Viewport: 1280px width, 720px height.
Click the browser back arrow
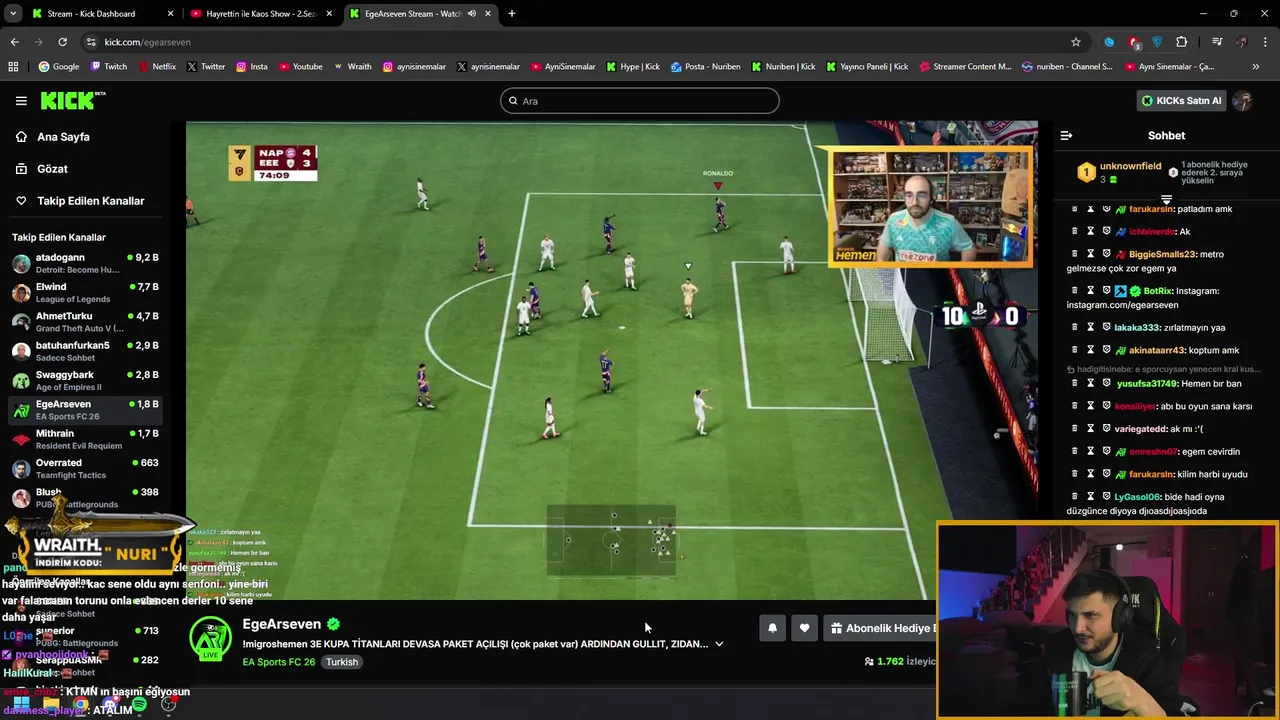pos(14,42)
